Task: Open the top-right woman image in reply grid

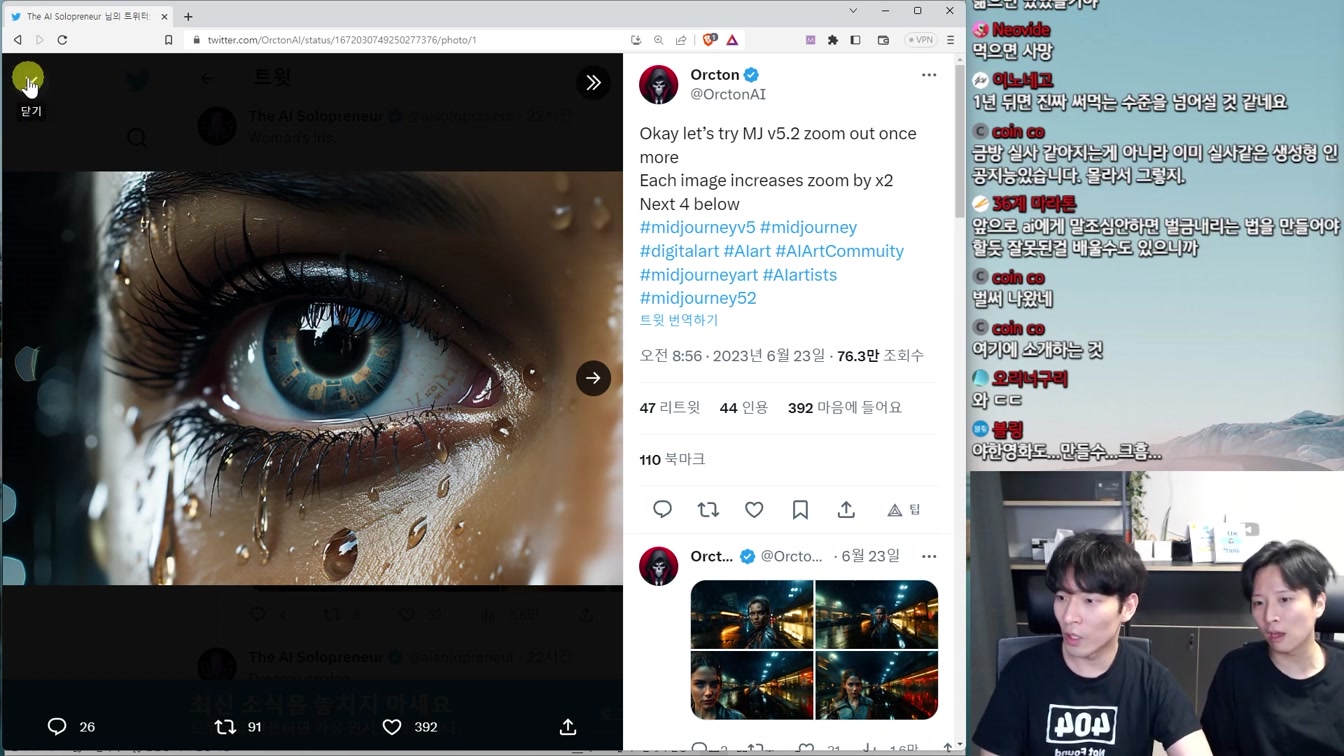Action: tap(877, 614)
